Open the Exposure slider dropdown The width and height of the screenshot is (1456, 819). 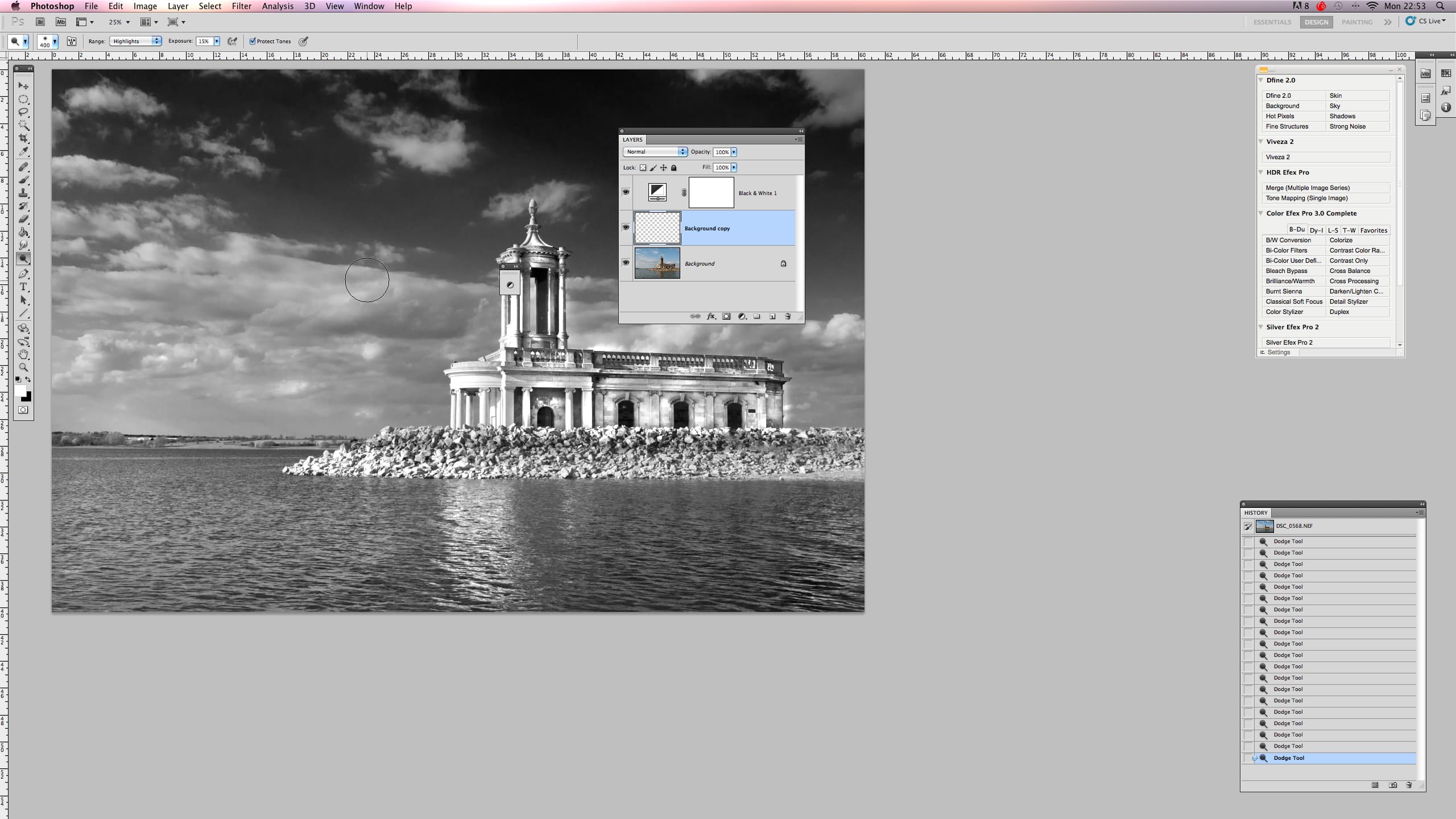(x=217, y=41)
